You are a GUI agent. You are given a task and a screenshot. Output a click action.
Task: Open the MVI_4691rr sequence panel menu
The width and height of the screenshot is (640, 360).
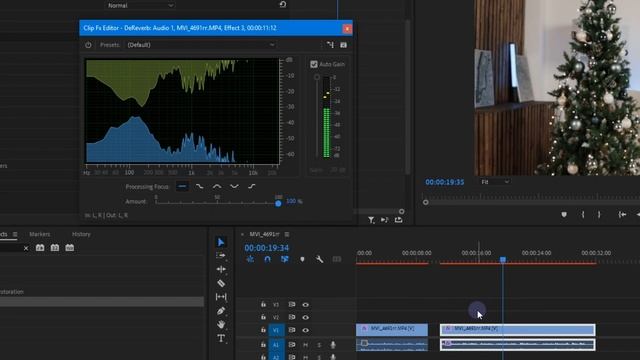(x=287, y=234)
